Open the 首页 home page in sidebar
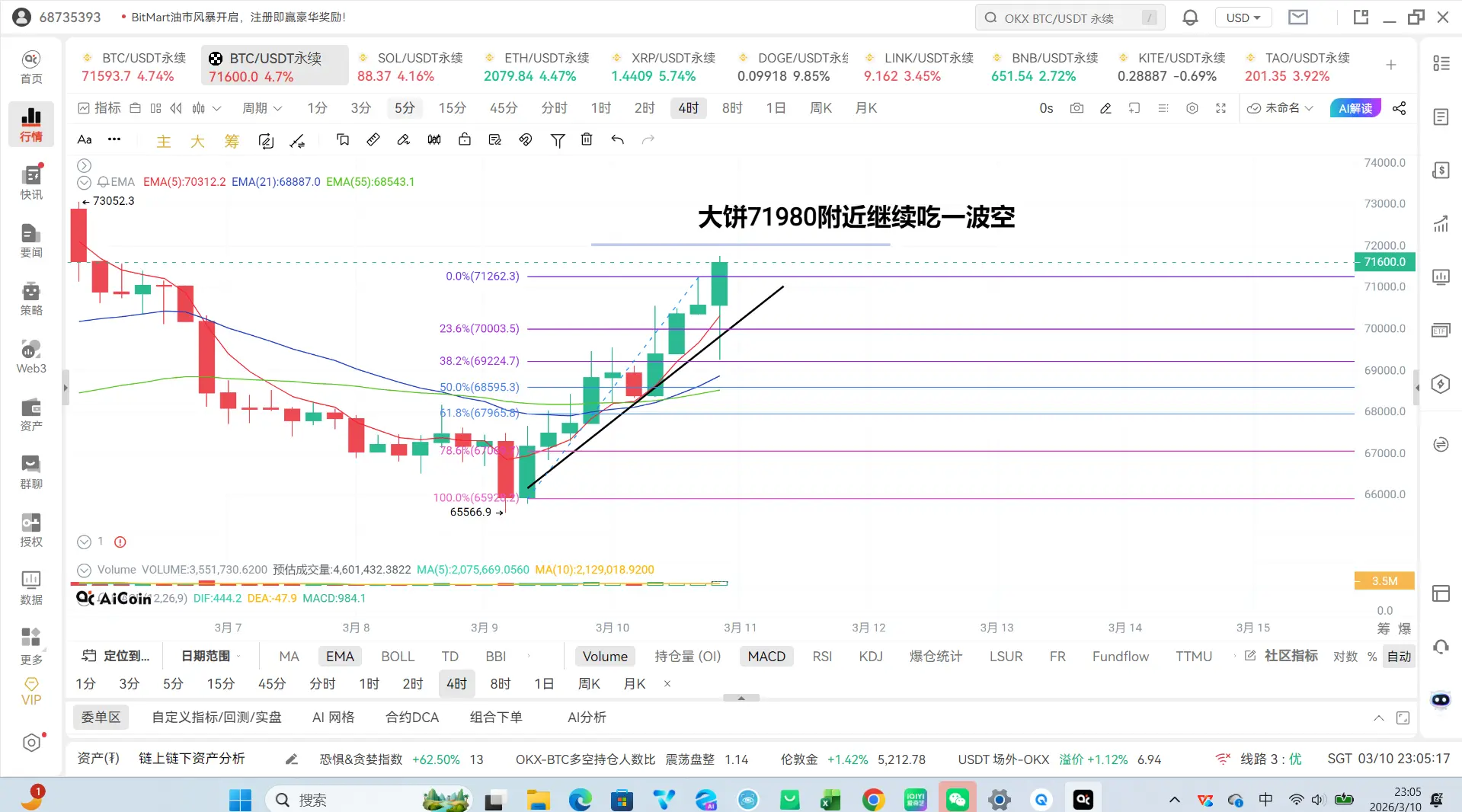 point(31,67)
